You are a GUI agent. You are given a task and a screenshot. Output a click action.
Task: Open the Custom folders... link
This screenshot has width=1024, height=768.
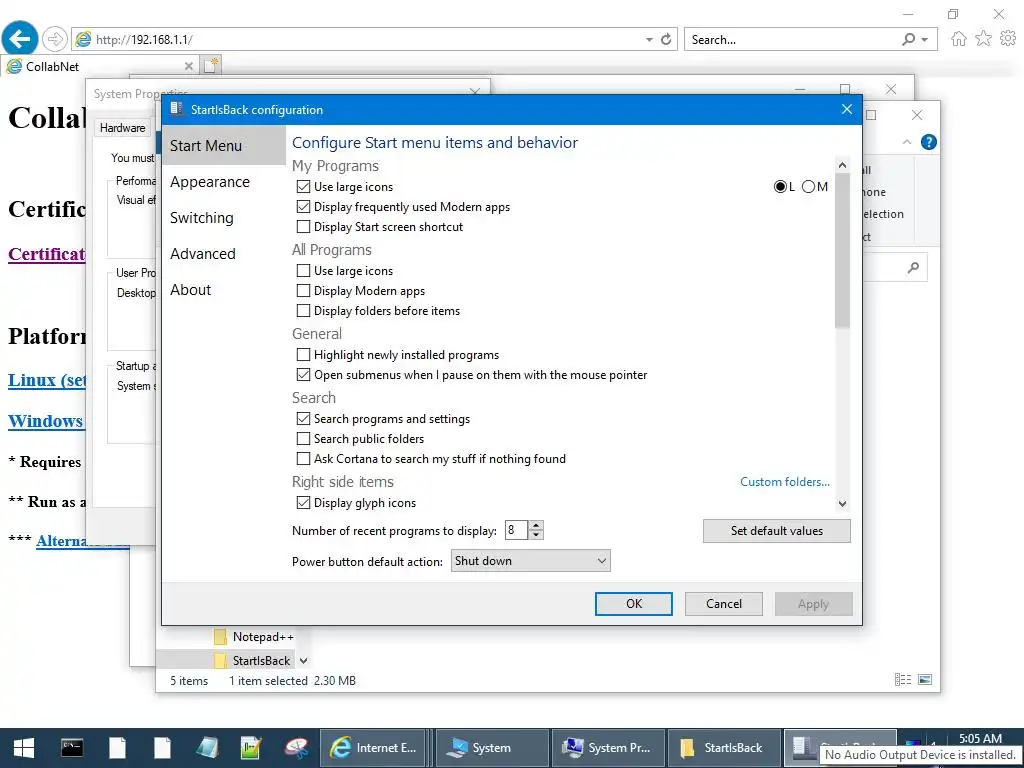tap(785, 482)
